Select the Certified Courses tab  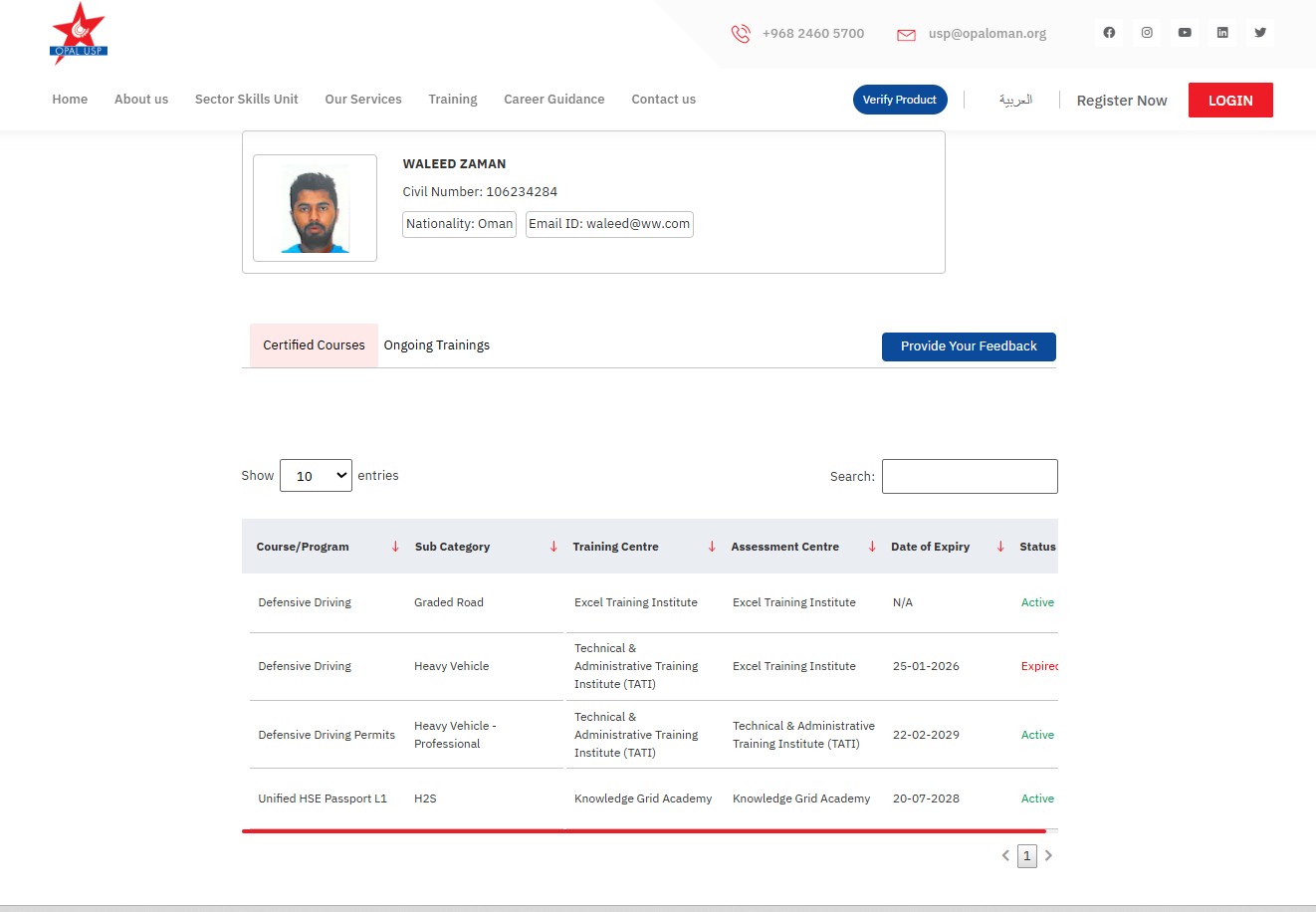[314, 345]
